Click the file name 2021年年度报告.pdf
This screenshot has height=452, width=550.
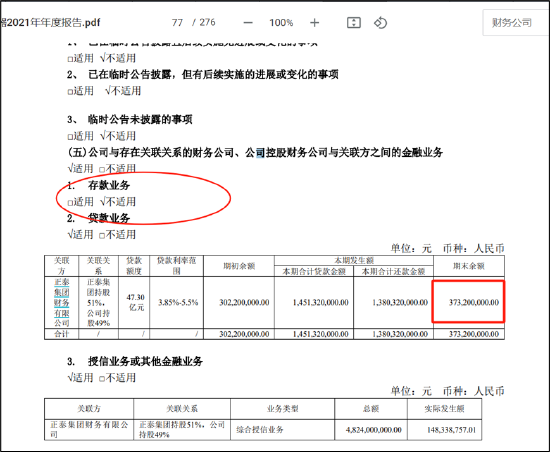point(54,23)
